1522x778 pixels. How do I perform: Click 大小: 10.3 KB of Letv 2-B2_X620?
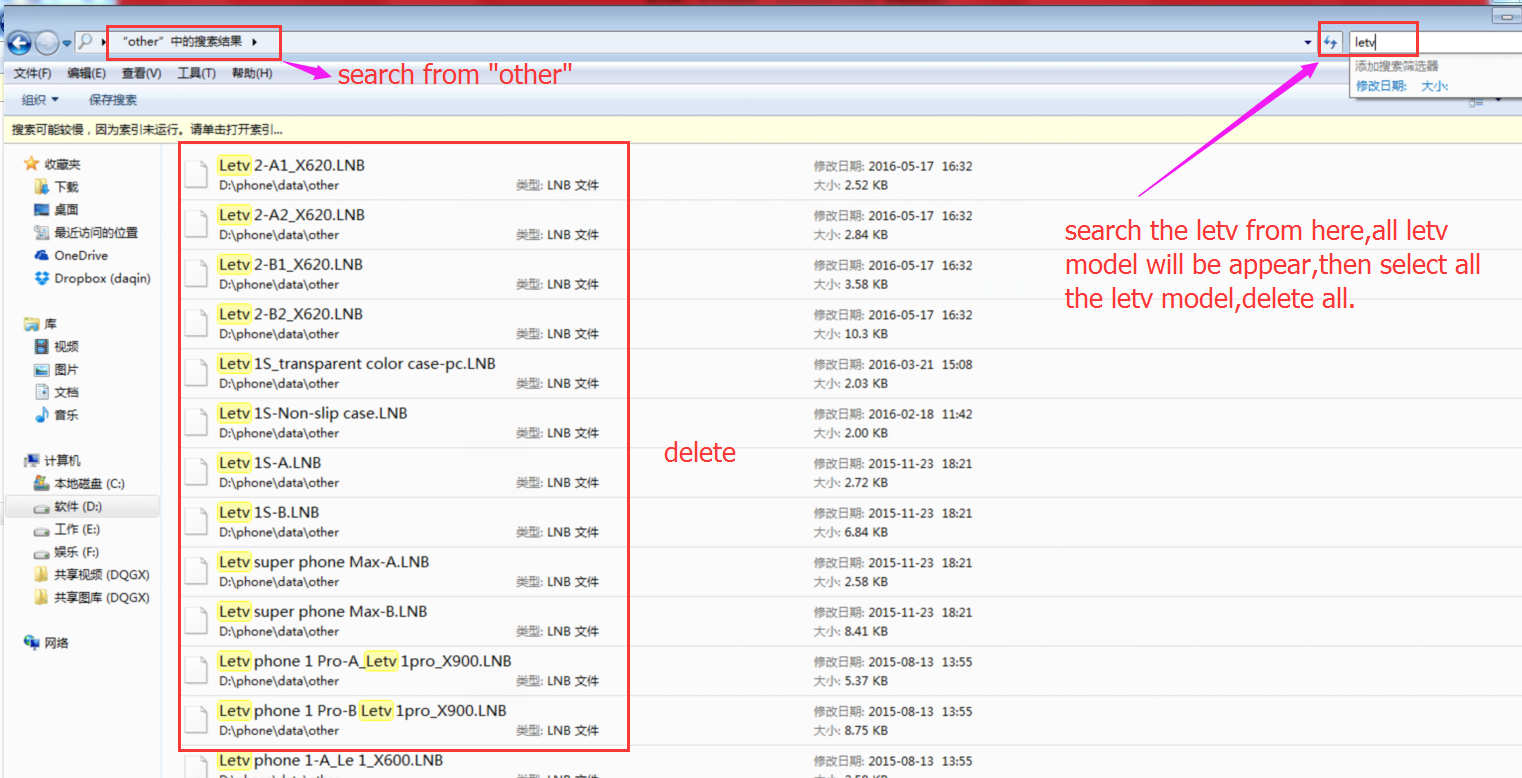click(851, 334)
